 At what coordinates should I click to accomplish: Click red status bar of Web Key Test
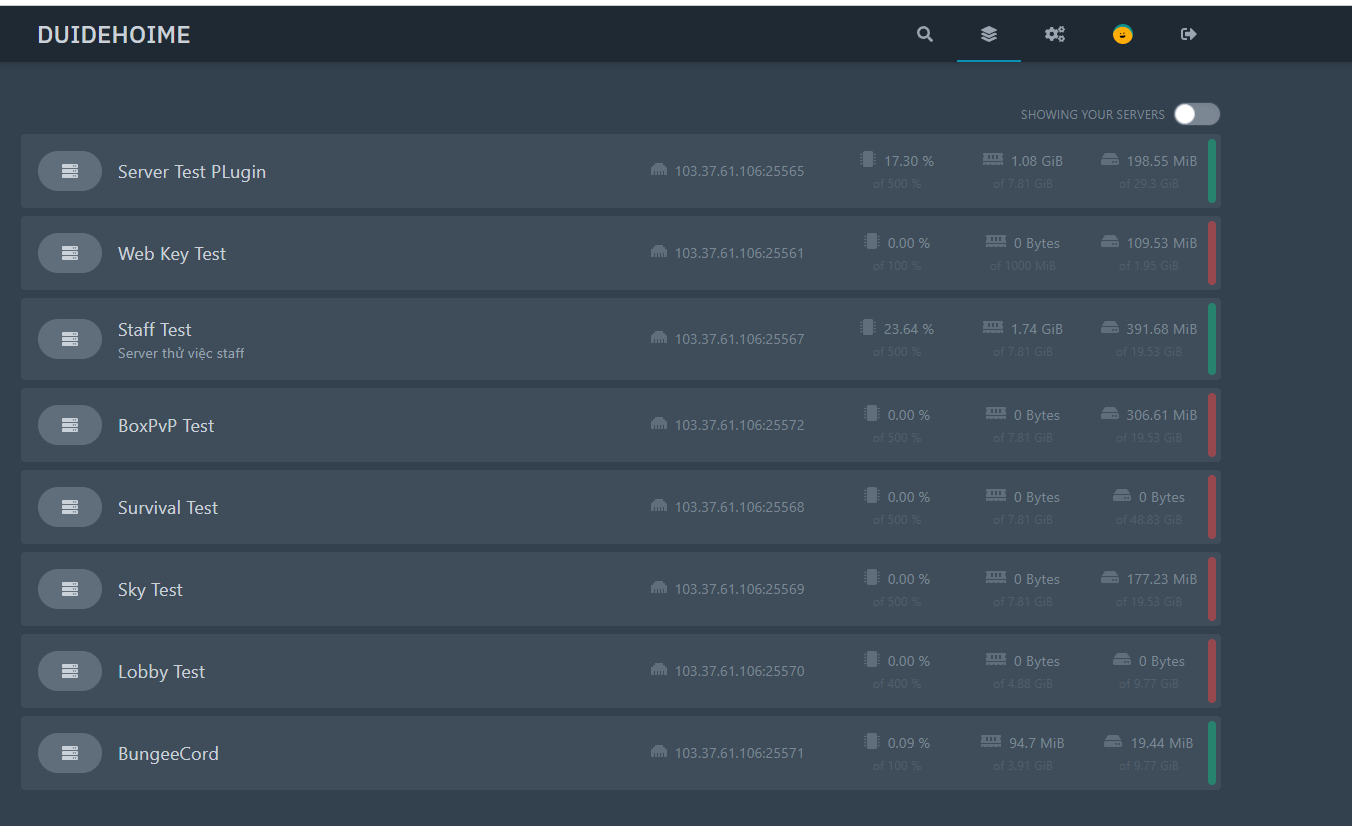pos(1212,253)
